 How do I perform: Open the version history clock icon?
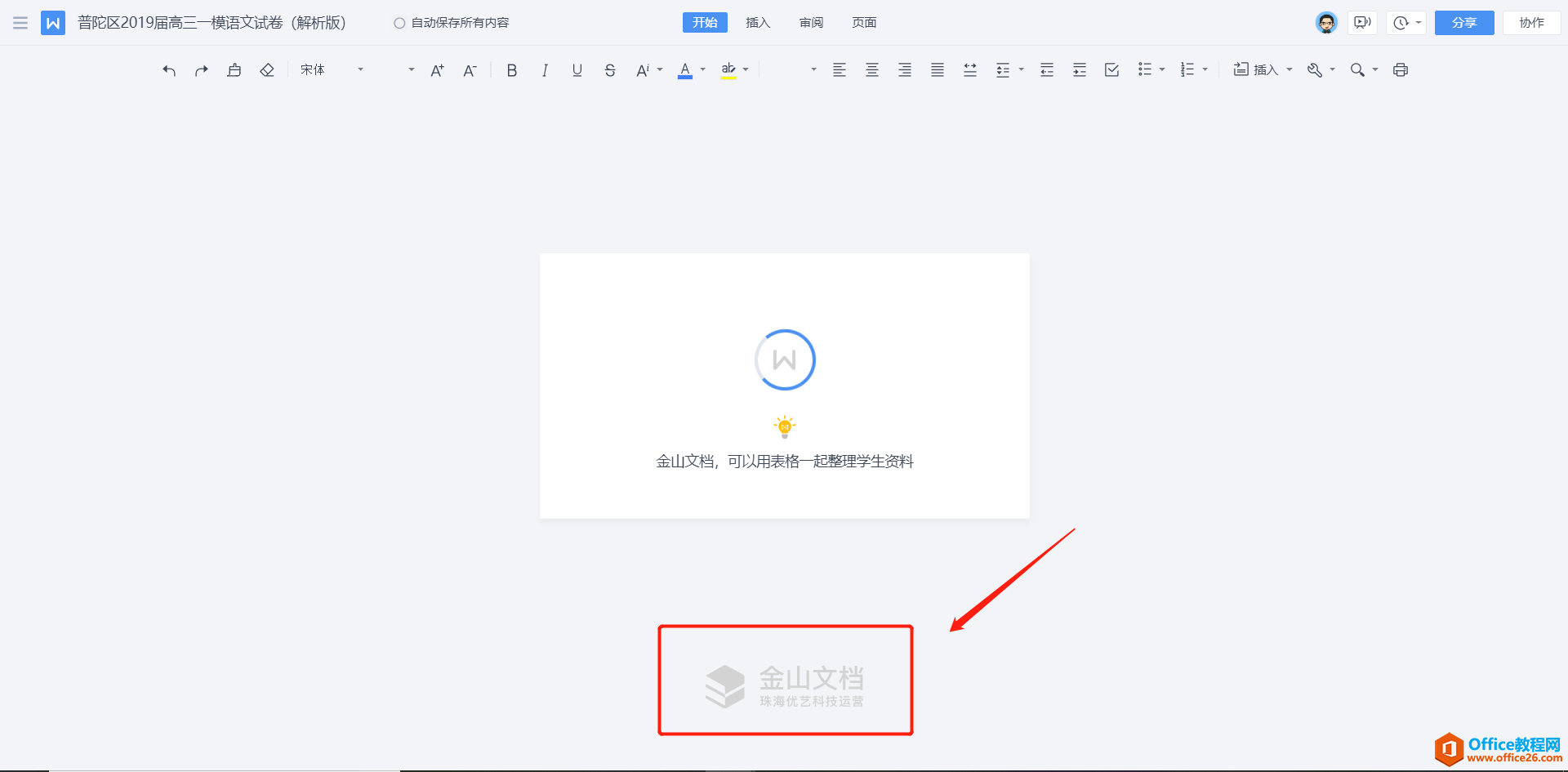[1401, 23]
